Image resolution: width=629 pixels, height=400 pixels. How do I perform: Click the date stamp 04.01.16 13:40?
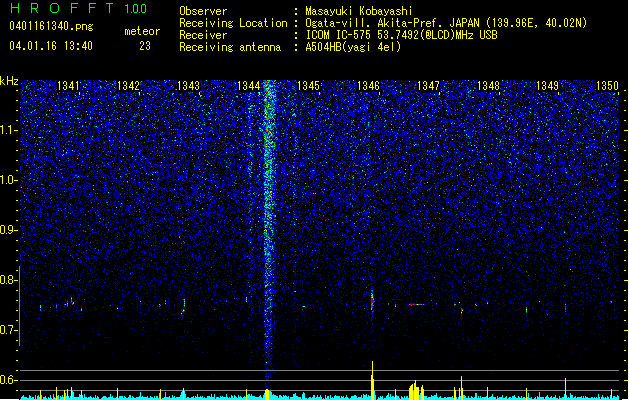coord(51,46)
